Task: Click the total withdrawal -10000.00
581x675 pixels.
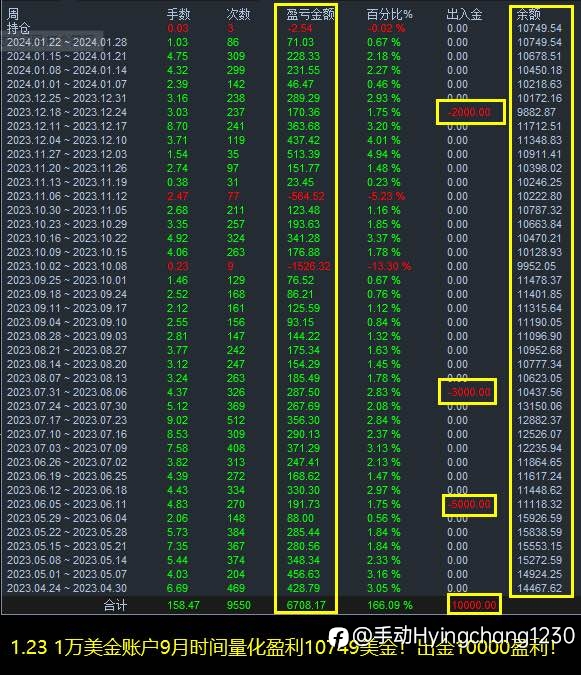Action: pyautogui.click(x=474, y=605)
